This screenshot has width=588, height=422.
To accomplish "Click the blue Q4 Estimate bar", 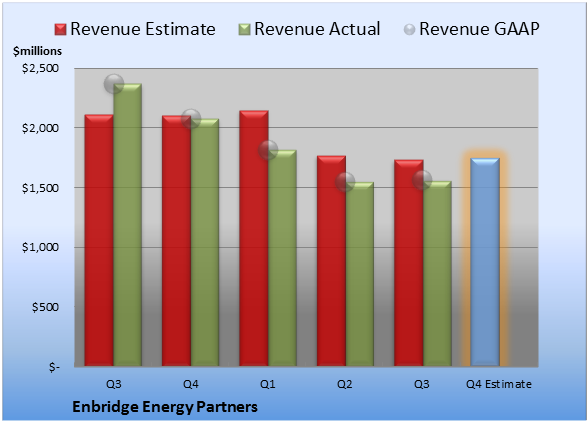I will click(x=485, y=262).
